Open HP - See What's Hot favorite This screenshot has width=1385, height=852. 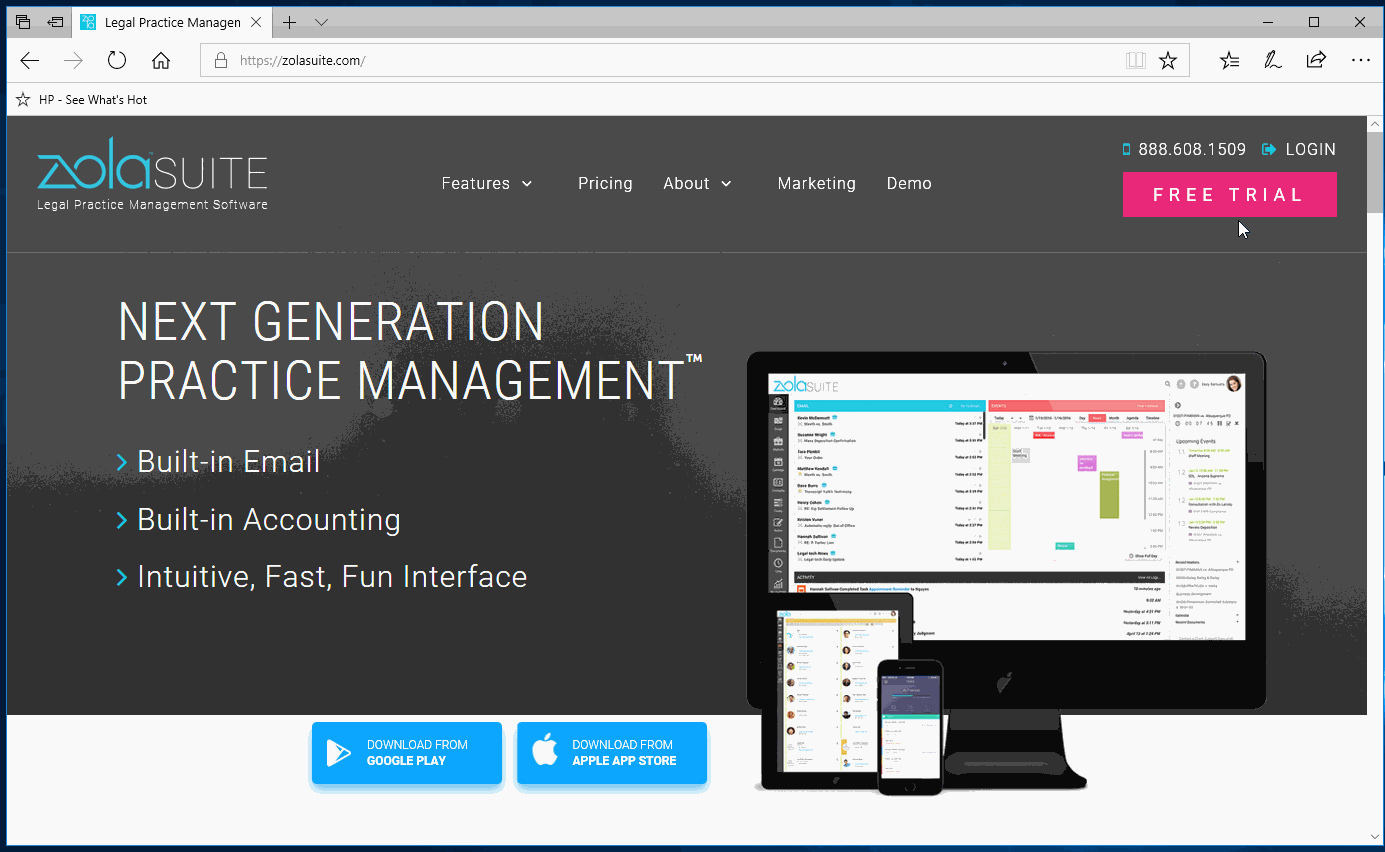(82, 100)
